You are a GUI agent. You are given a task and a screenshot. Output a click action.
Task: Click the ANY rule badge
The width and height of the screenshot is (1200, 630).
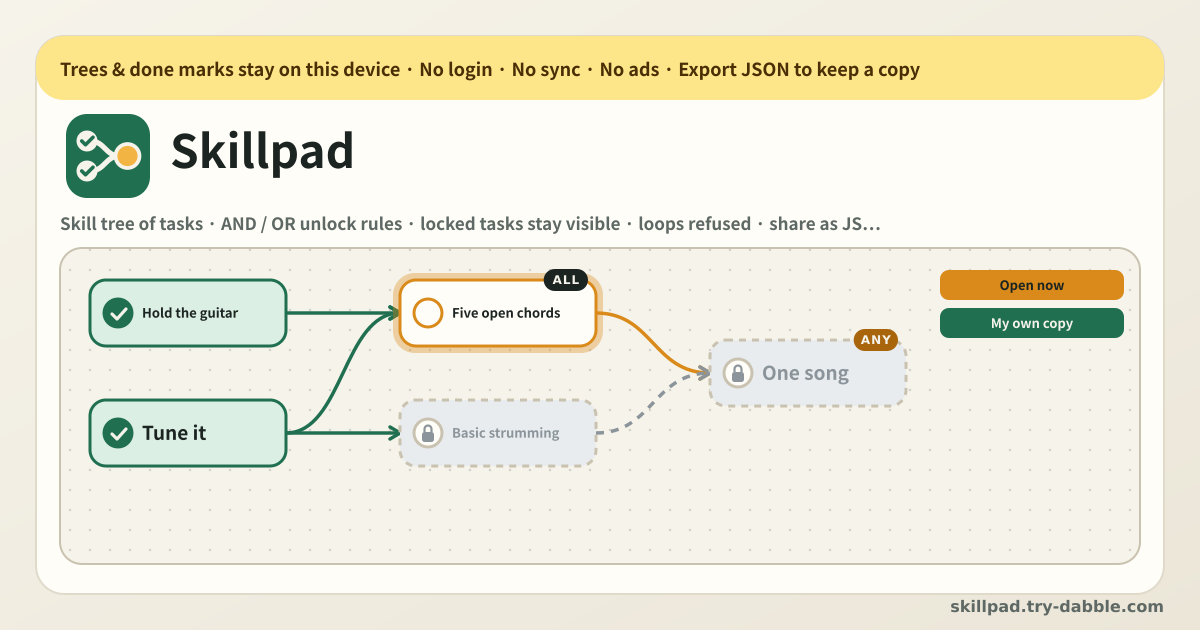876,340
